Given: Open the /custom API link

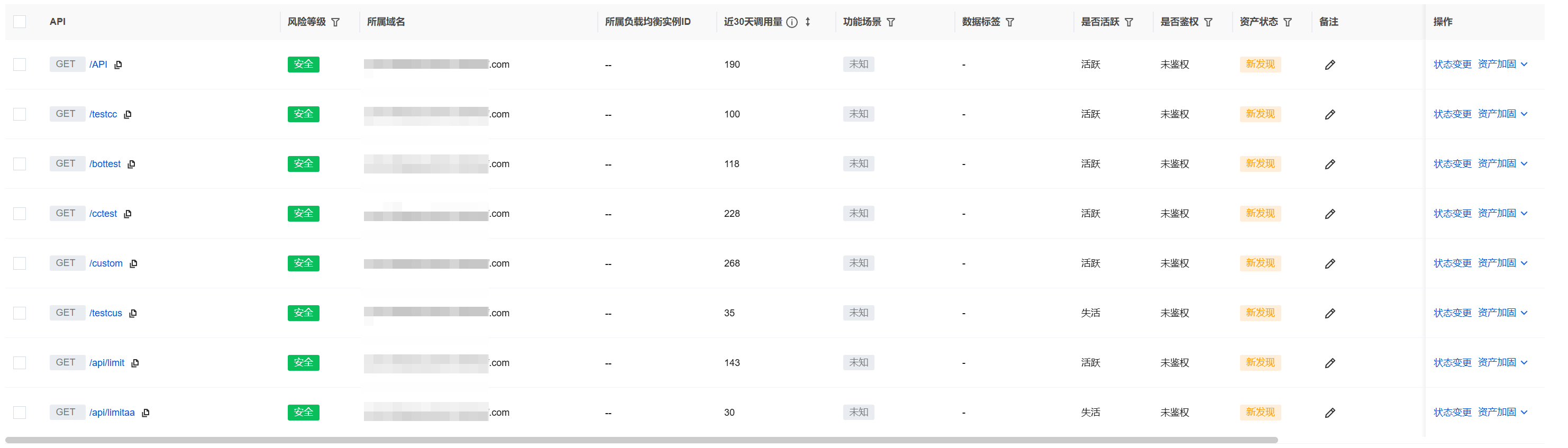Looking at the screenshot, I should [x=106, y=263].
